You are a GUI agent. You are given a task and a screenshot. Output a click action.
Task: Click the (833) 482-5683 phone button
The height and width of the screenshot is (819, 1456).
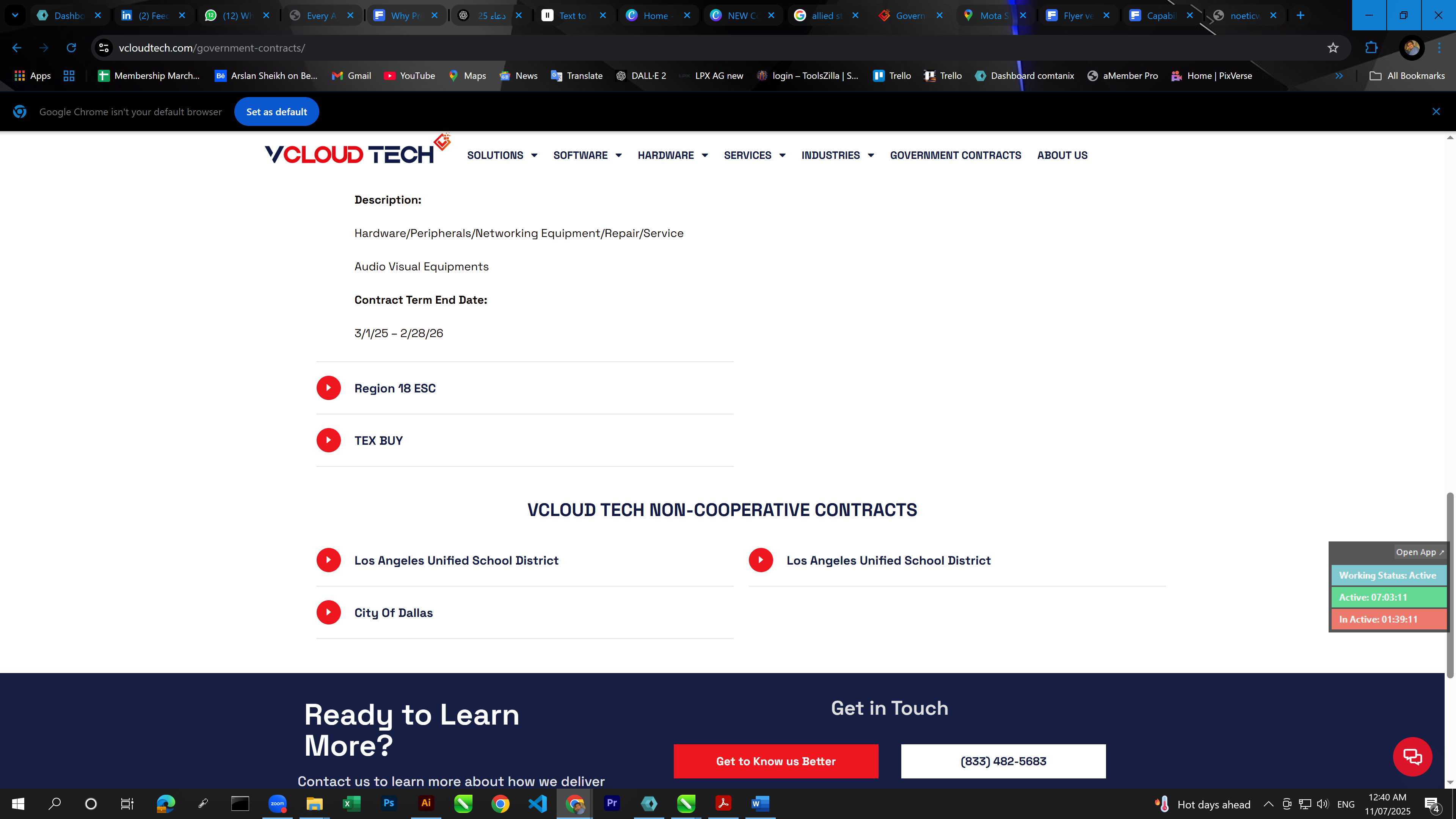click(x=1003, y=761)
